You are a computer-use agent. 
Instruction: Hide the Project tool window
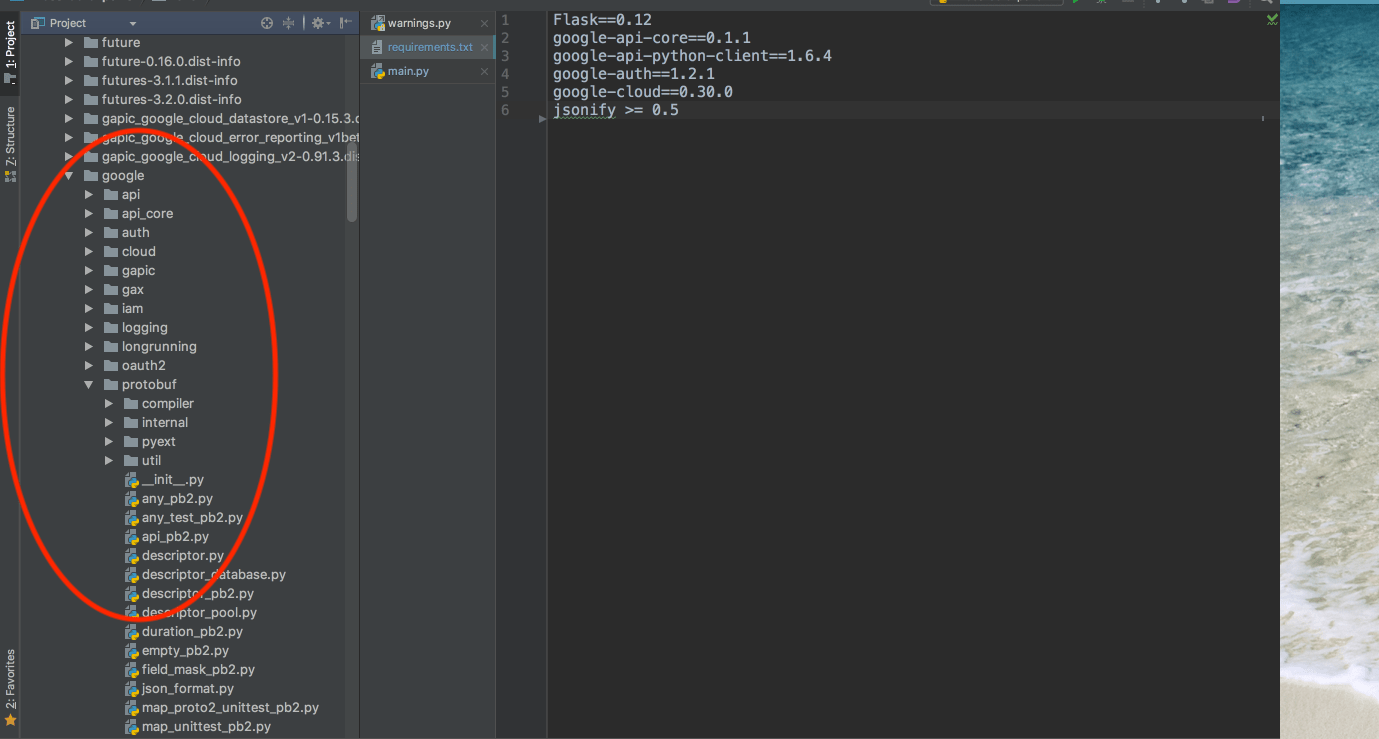tap(345, 23)
